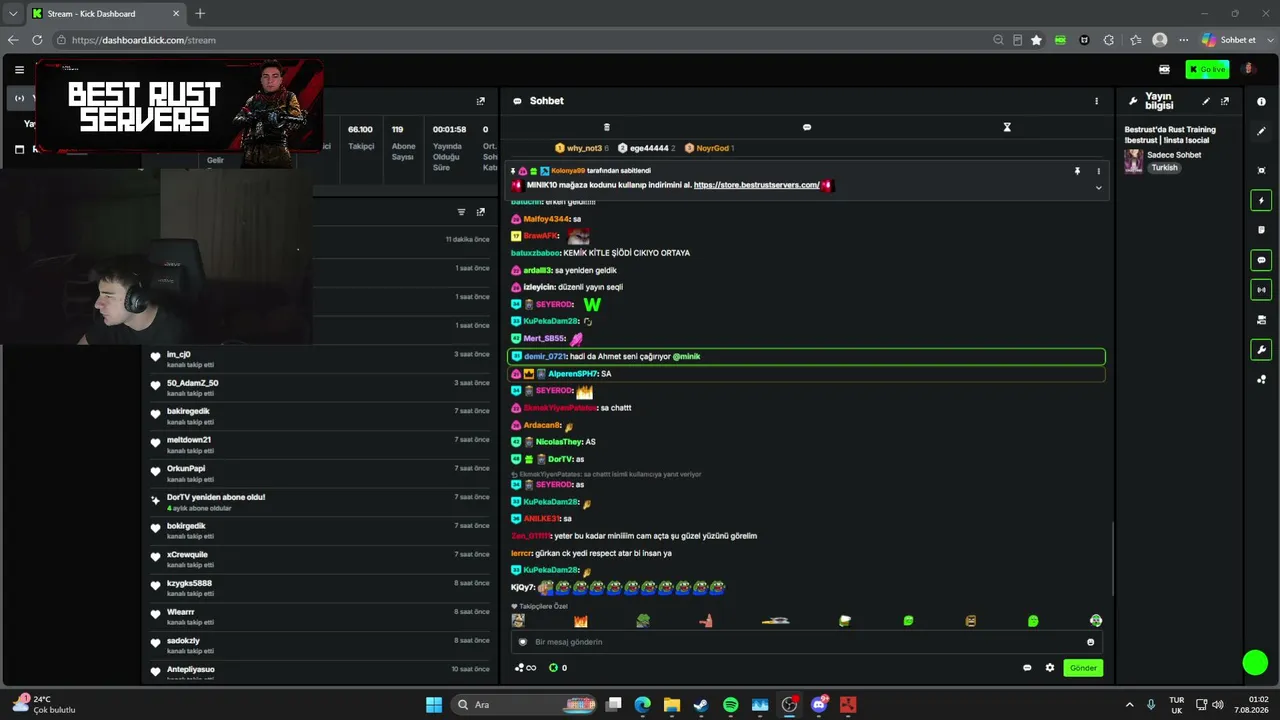Toggle the chat bubble sidebar button
The width and height of the screenshot is (1280, 720).
(x=1261, y=260)
